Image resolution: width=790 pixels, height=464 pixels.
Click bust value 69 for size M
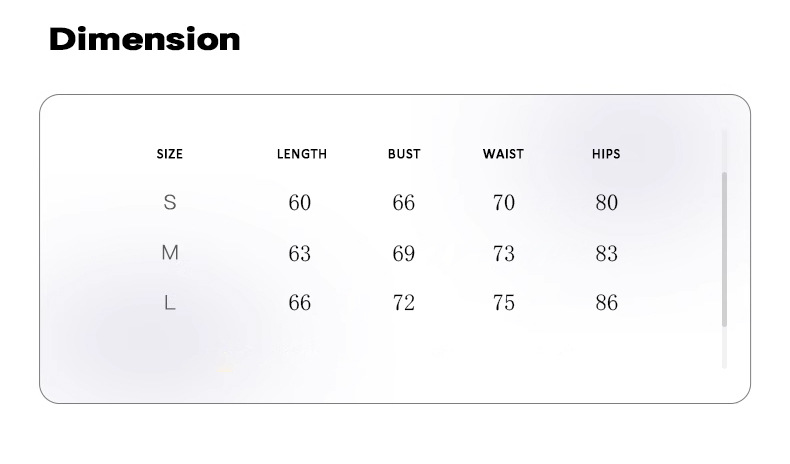tap(403, 254)
